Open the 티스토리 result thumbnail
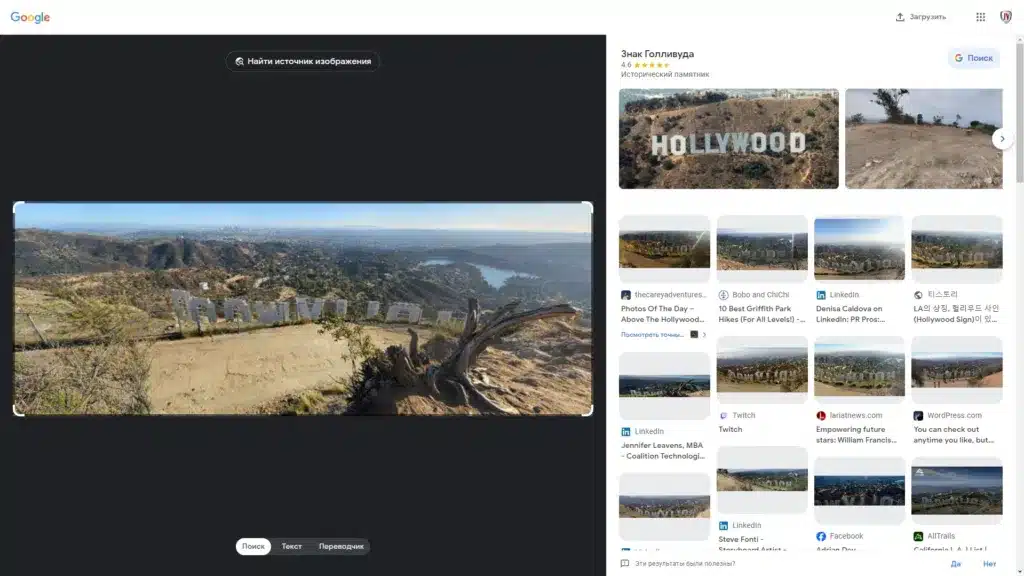The height and width of the screenshot is (576, 1024). [x=957, y=249]
